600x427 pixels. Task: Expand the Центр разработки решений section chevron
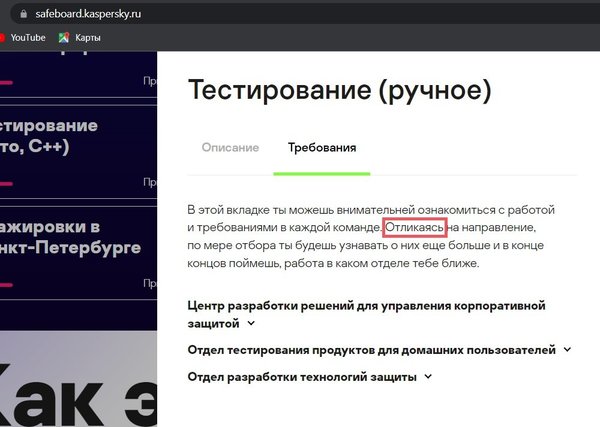pyautogui.click(x=251, y=323)
